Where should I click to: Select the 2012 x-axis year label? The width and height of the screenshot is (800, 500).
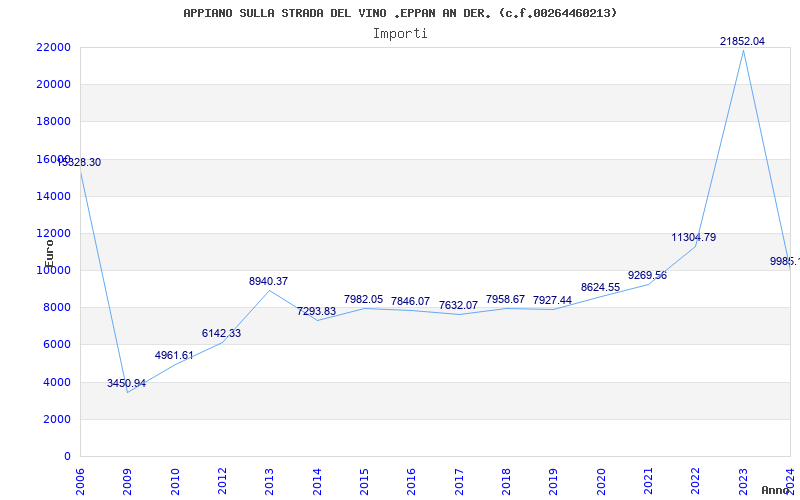[222, 482]
